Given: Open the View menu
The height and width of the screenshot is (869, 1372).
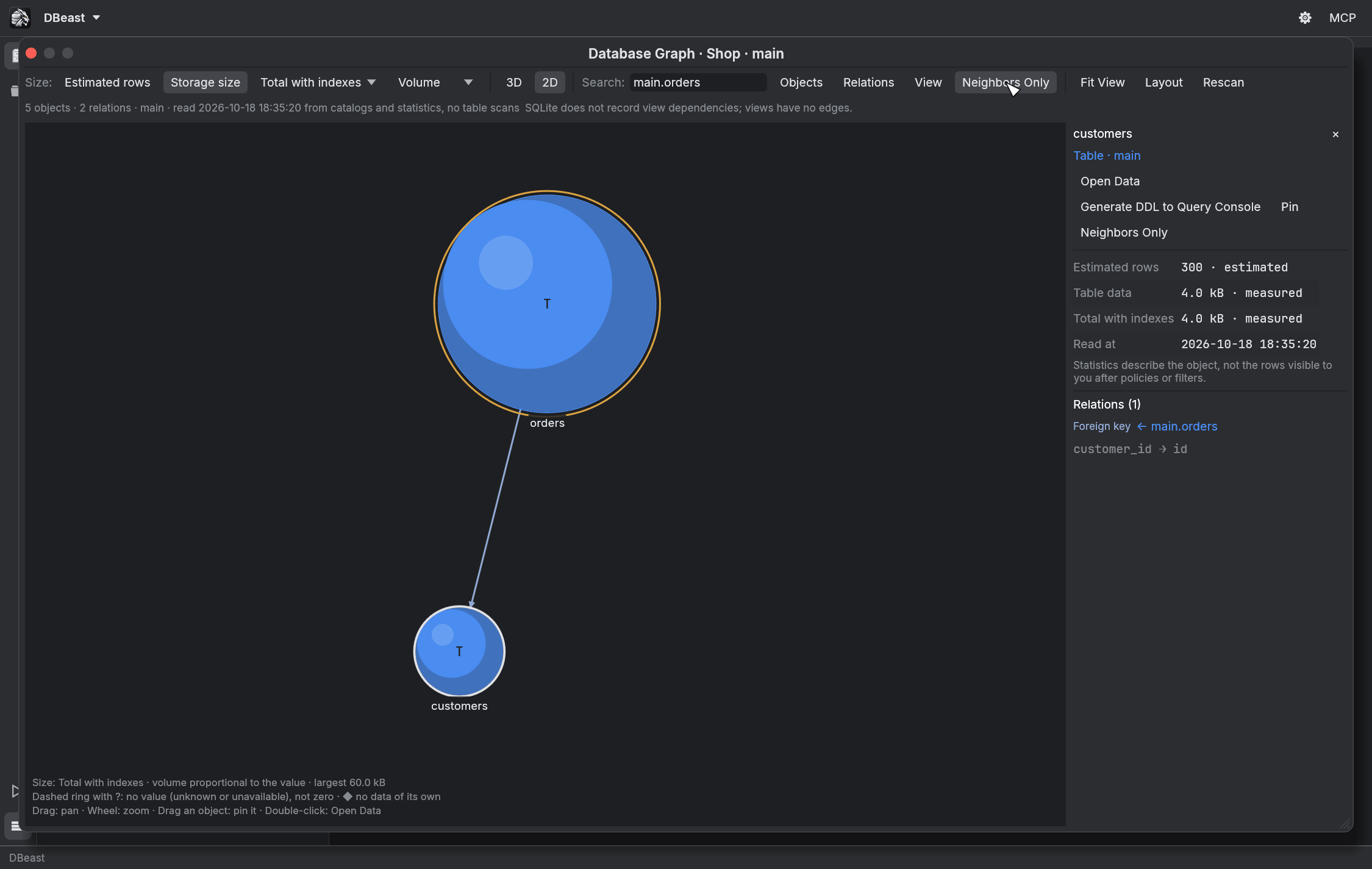Looking at the screenshot, I should click(928, 82).
